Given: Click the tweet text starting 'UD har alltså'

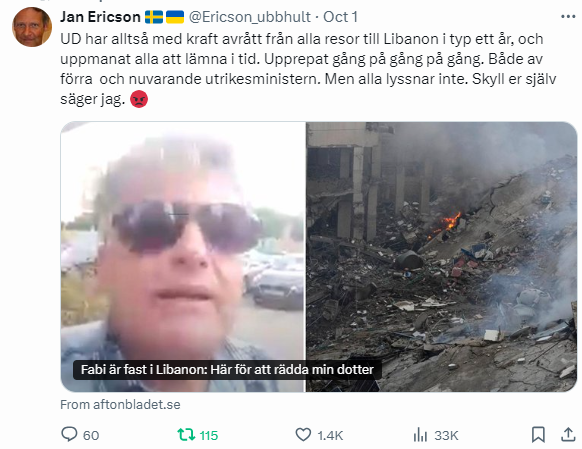Looking at the screenshot, I should 308,69.
